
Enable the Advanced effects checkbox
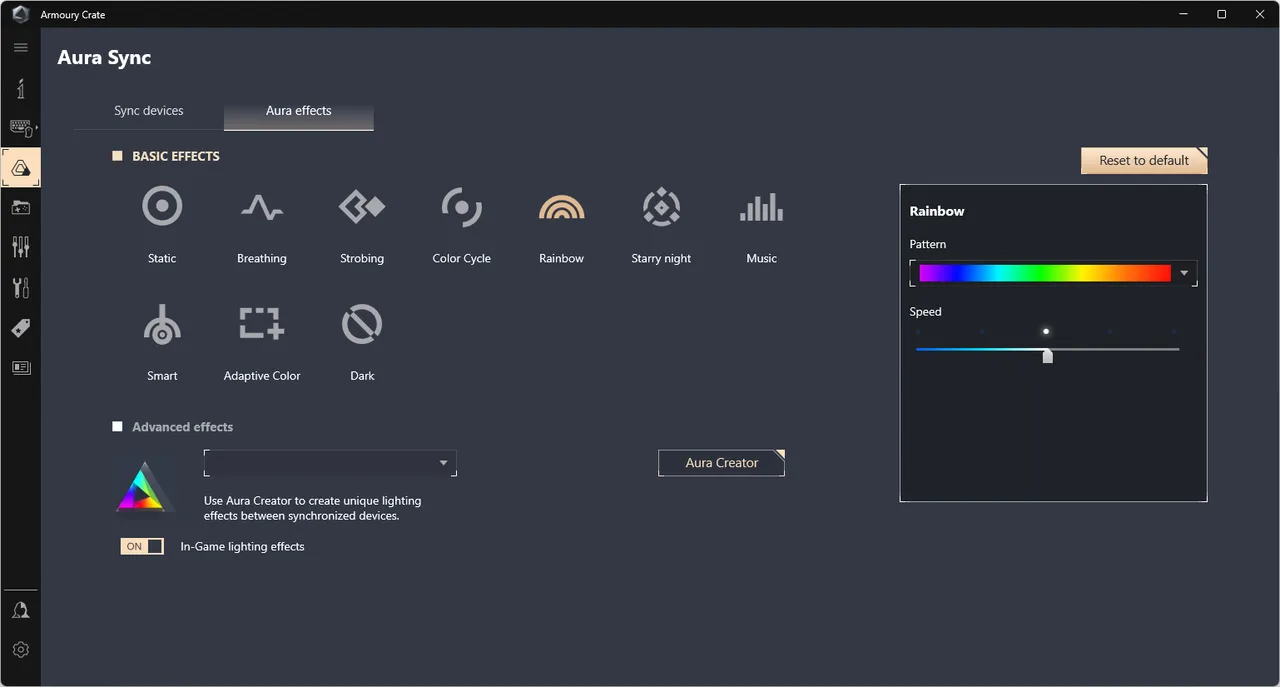[117, 426]
